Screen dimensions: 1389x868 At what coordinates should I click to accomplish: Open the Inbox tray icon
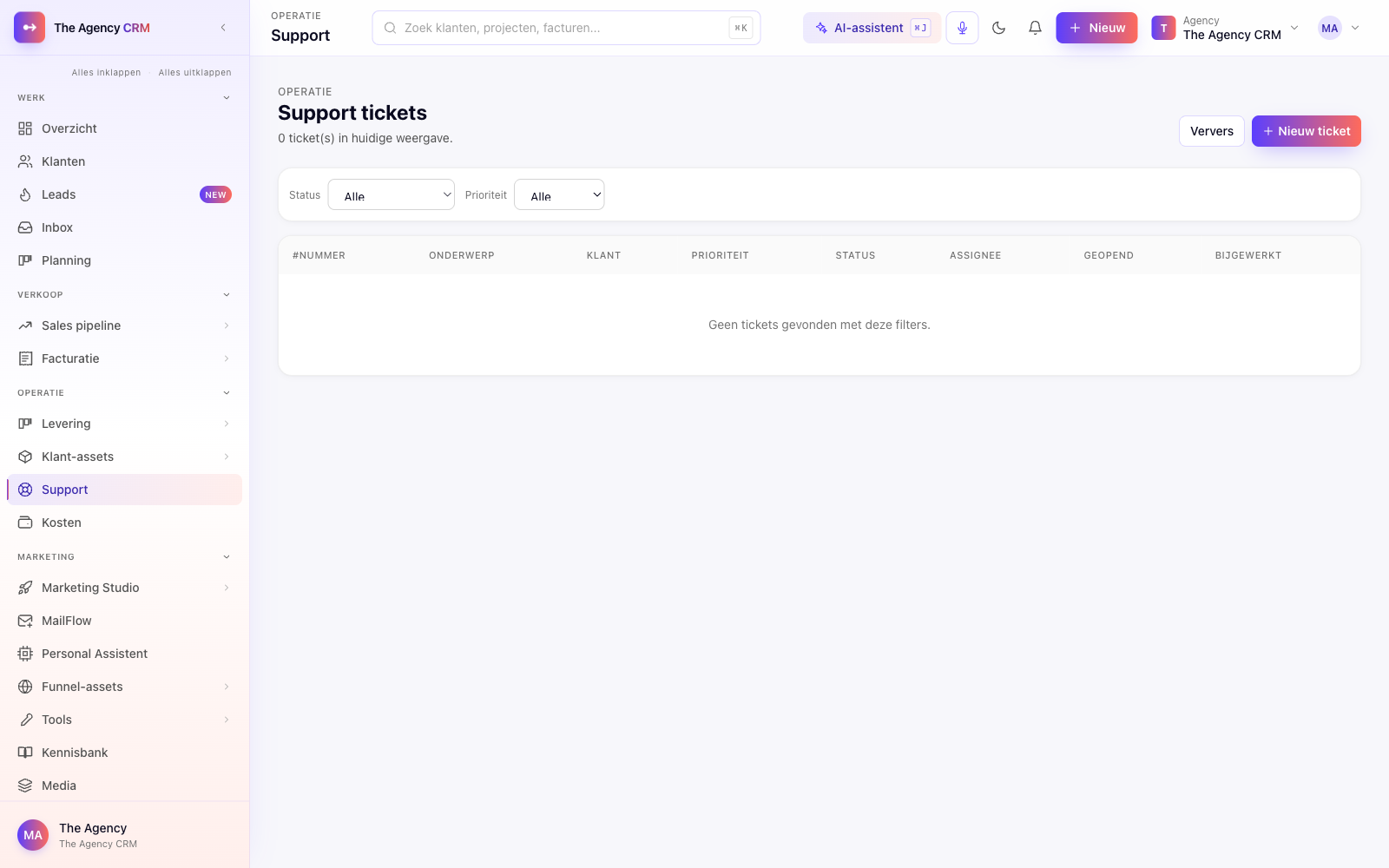[x=25, y=227]
